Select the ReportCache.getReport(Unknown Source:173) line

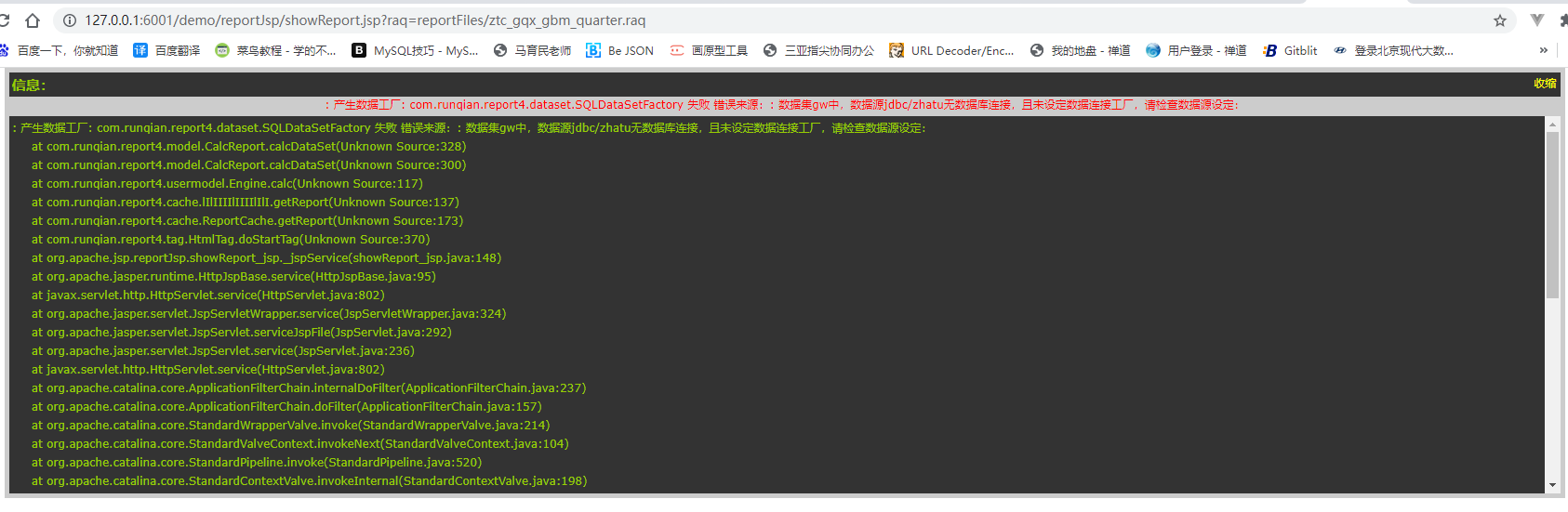pos(247,221)
